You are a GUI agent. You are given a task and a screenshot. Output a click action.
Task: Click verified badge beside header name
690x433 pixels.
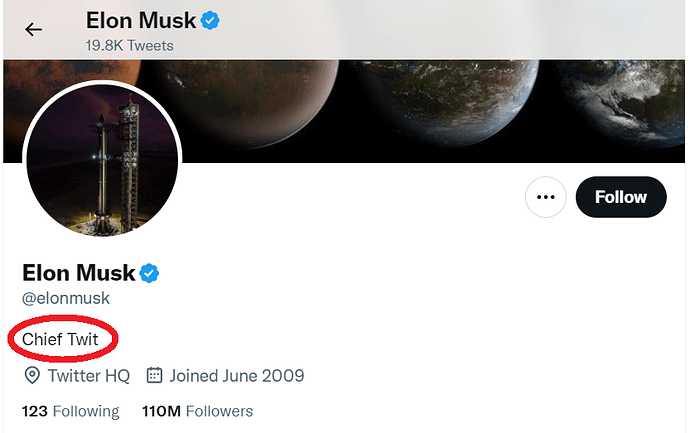210,21
